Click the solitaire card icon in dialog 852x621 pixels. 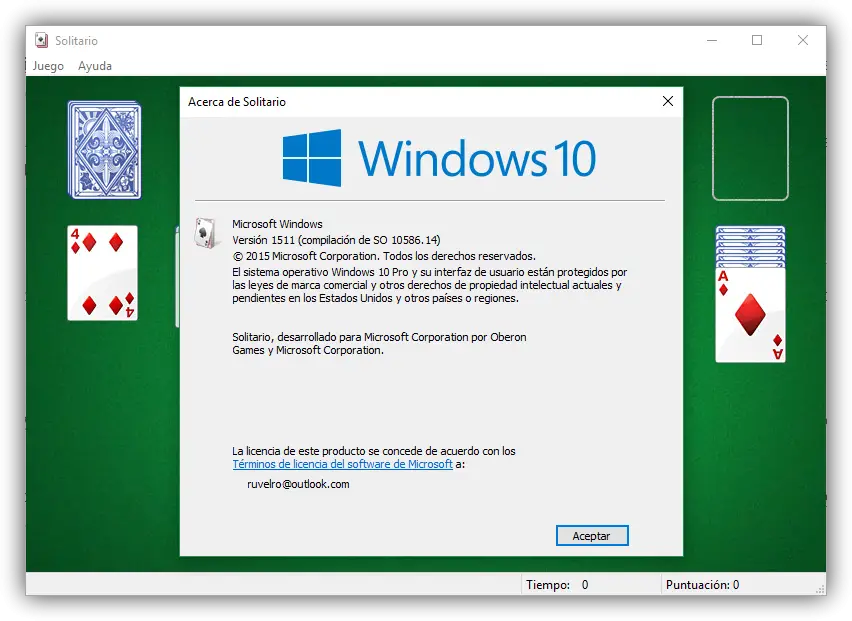[206, 233]
